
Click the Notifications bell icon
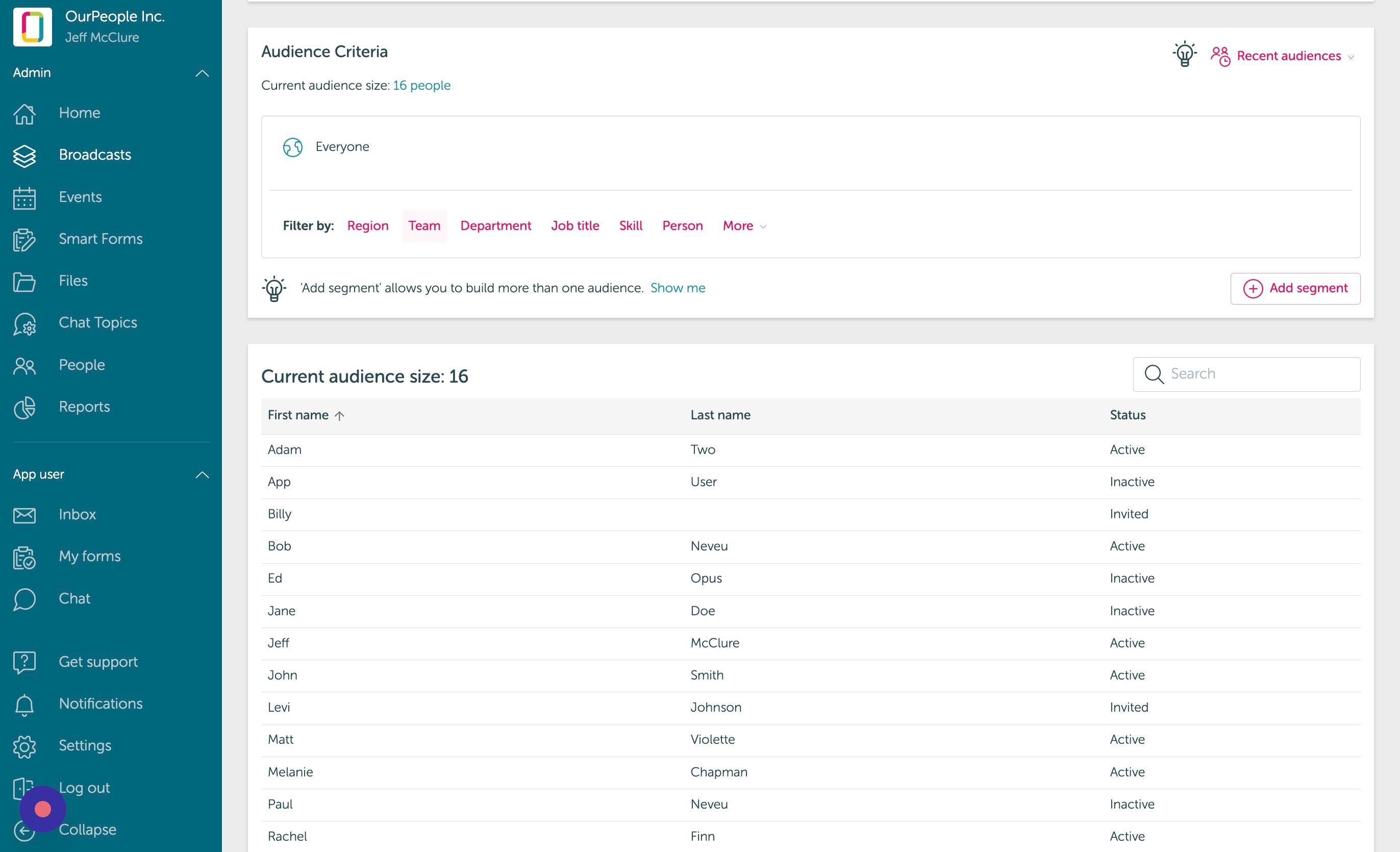pos(24,705)
